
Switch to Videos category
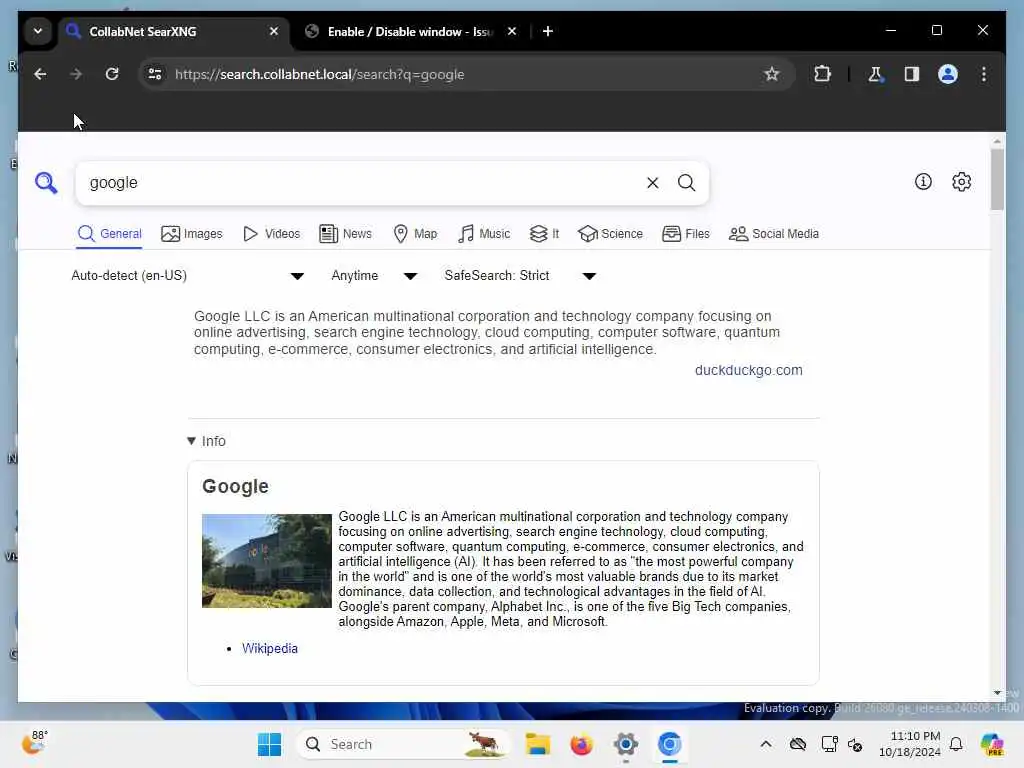pyautogui.click(x=271, y=234)
